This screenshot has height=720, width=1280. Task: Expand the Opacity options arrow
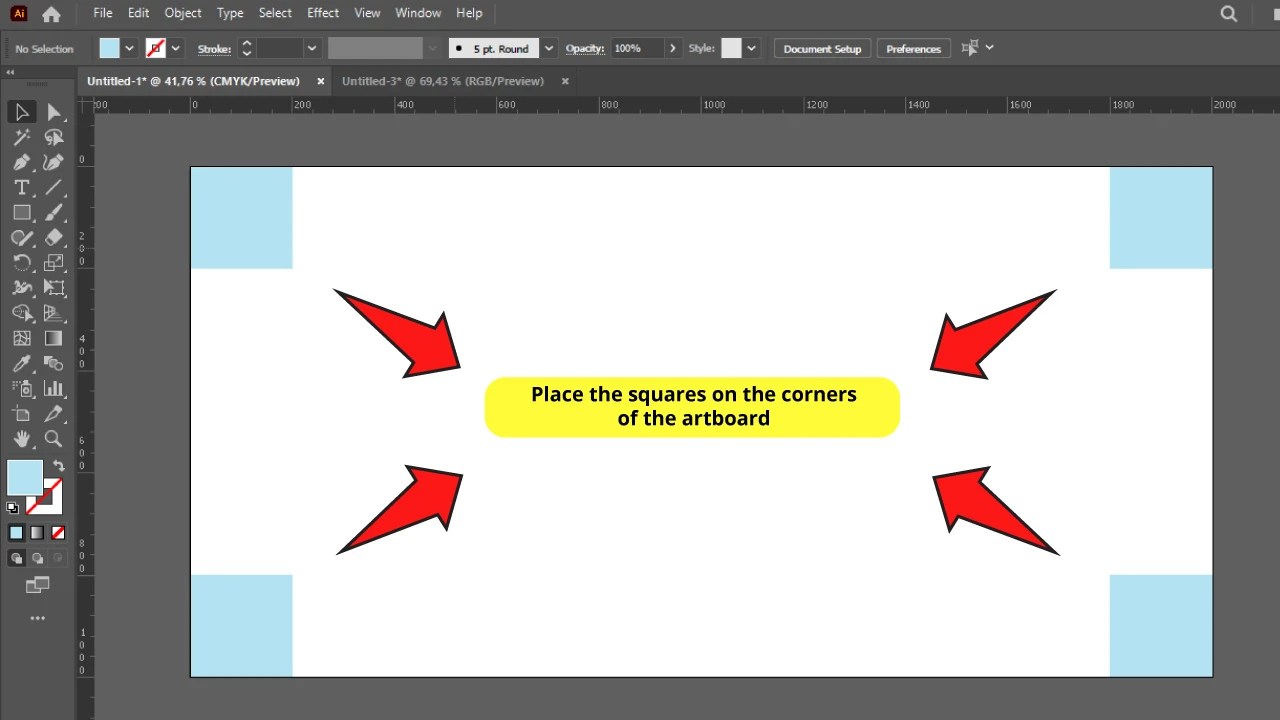pyautogui.click(x=672, y=47)
